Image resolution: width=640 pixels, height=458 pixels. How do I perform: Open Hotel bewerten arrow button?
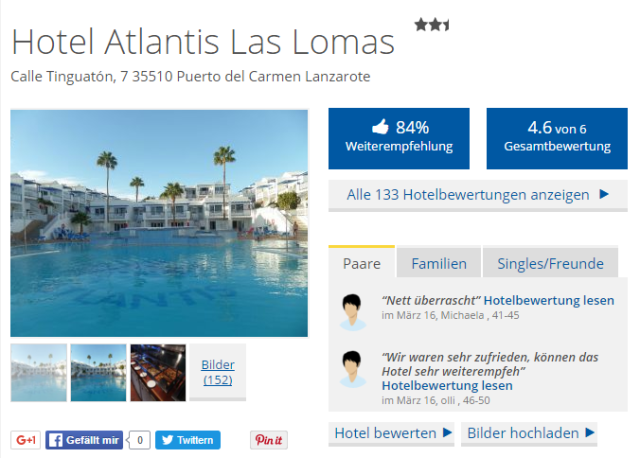(x=393, y=433)
